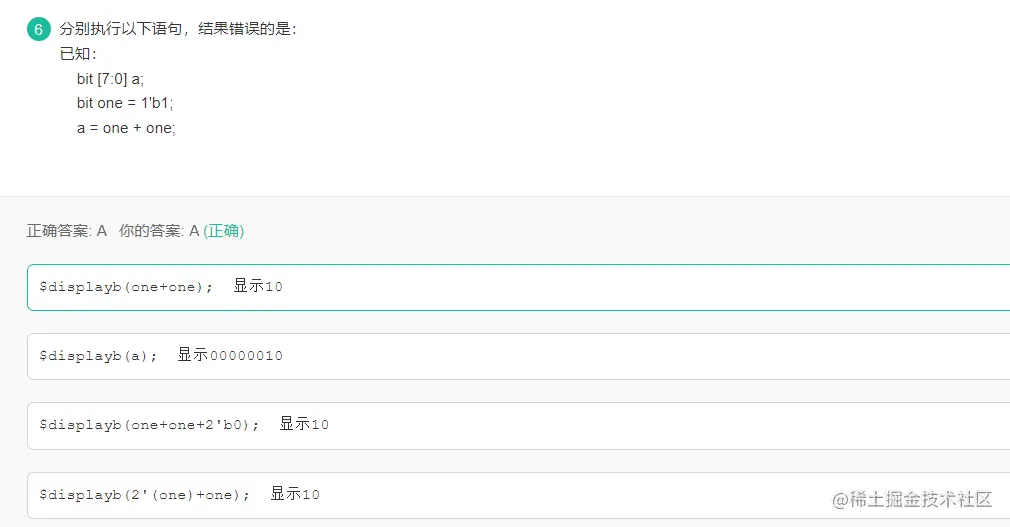Click the 显示00000010 result text
Screen dimensions: 1010x527
(x=230, y=356)
